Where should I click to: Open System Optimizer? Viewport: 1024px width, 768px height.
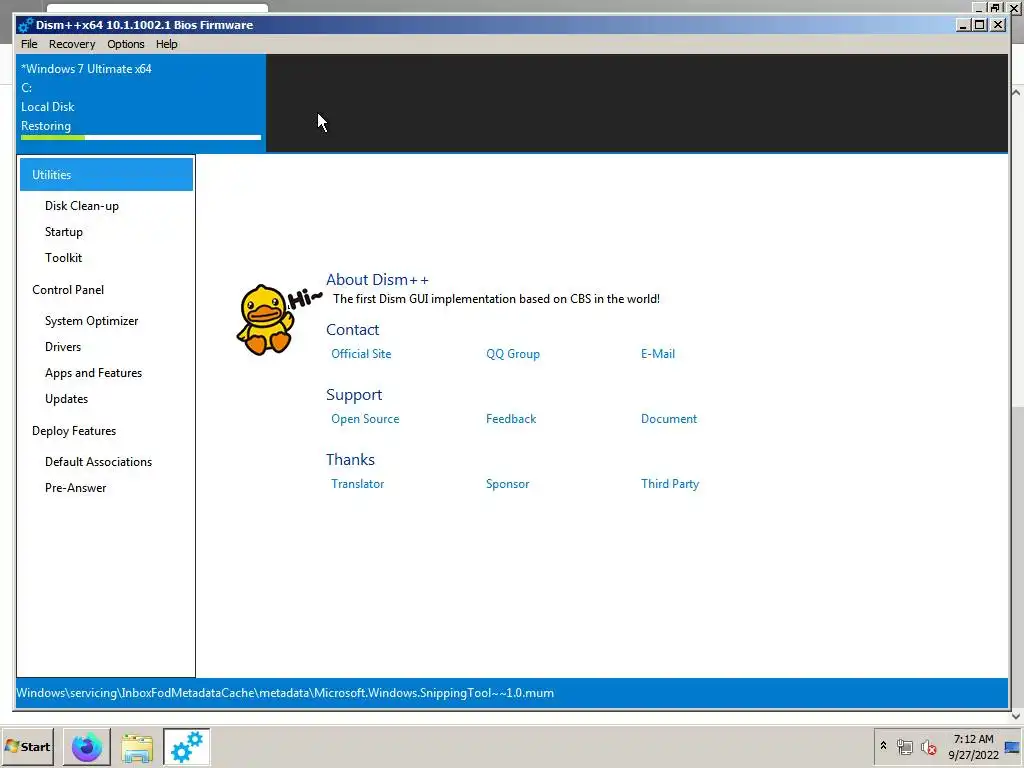point(91,321)
